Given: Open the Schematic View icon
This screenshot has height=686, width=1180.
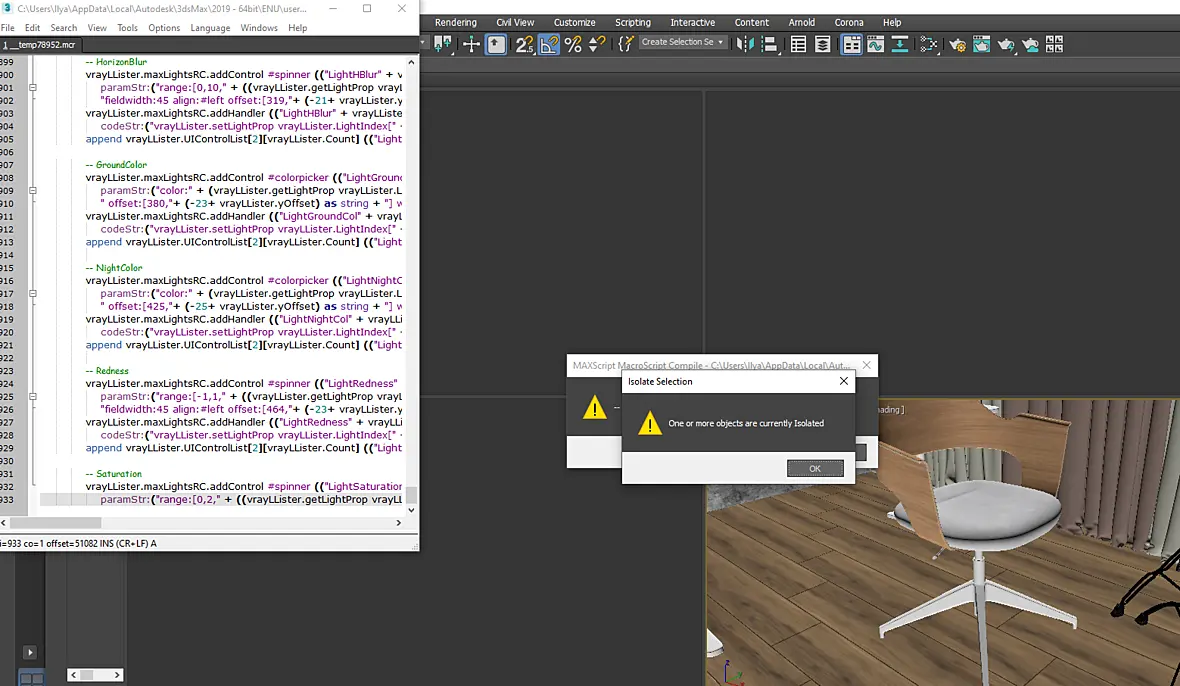Looking at the screenshot, I should (x=928, y=44).
